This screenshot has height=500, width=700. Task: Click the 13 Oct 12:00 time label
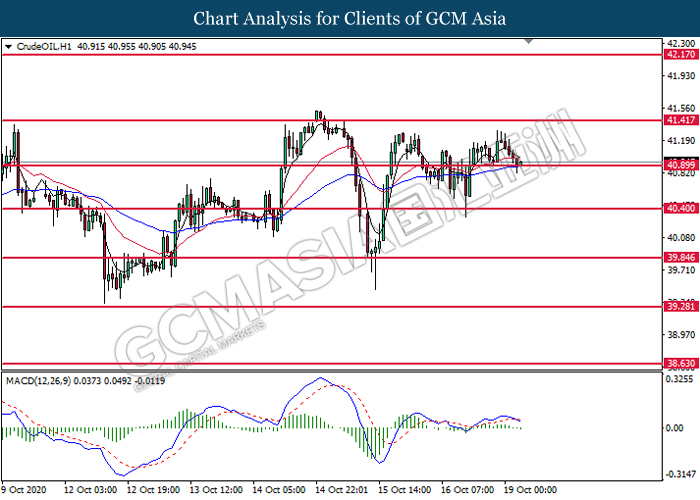point(217,490)
